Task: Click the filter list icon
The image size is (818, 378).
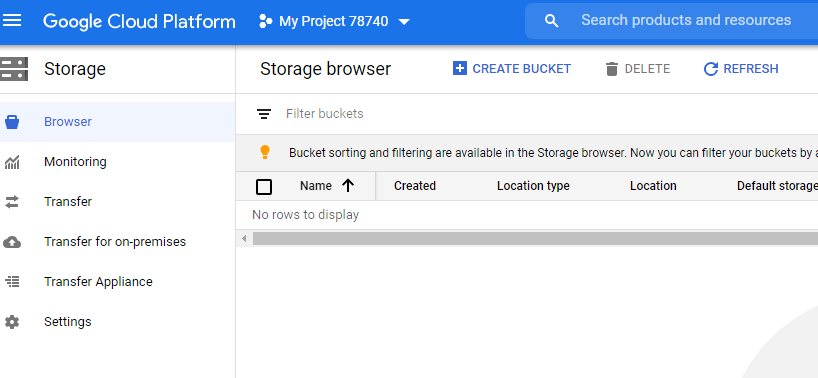Action: [264, 114]
